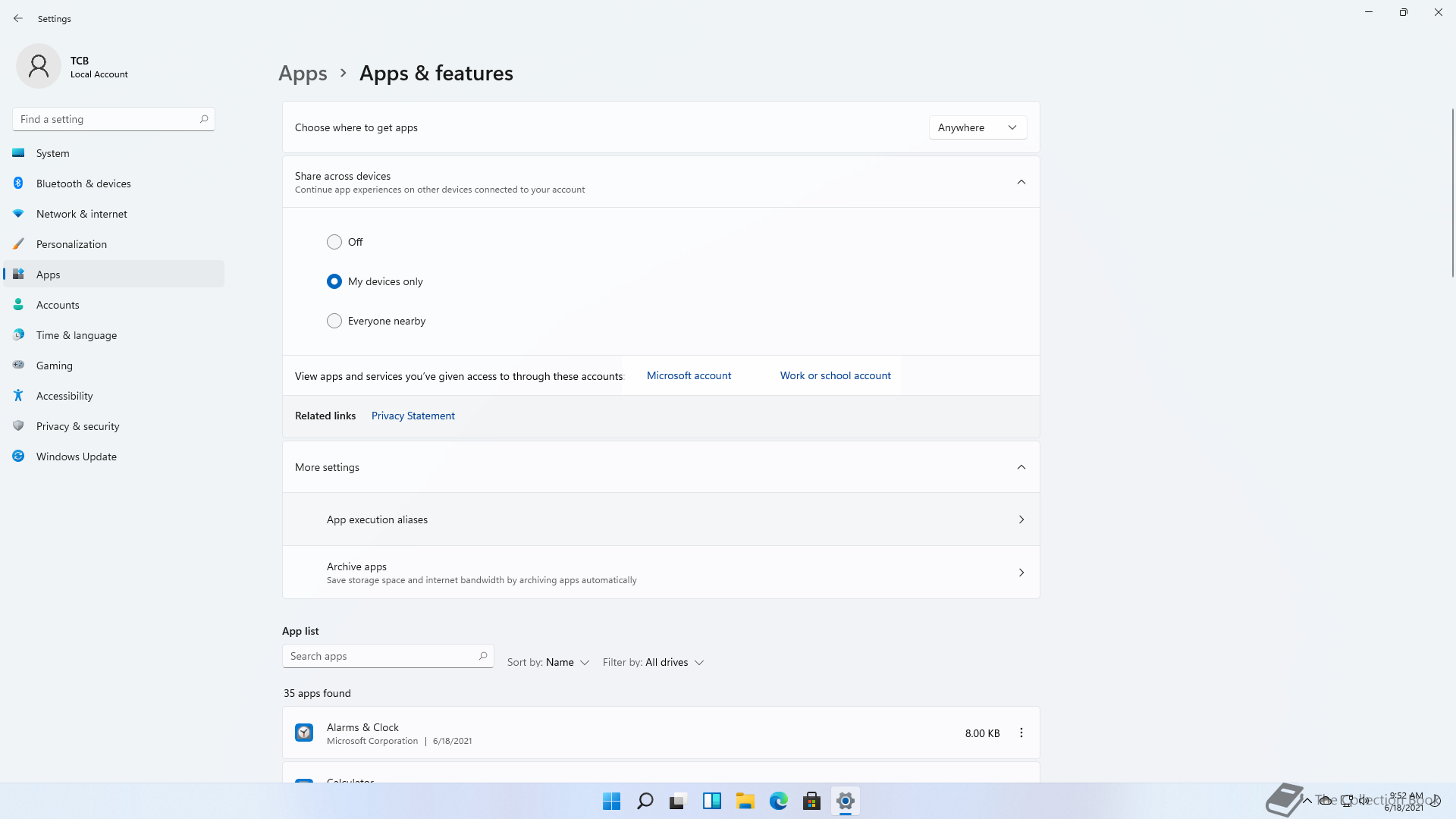Image resolution: width=1456 pixels, height=819 pixels.
Task: Click the Search apps input field
Action: (379, 656)
